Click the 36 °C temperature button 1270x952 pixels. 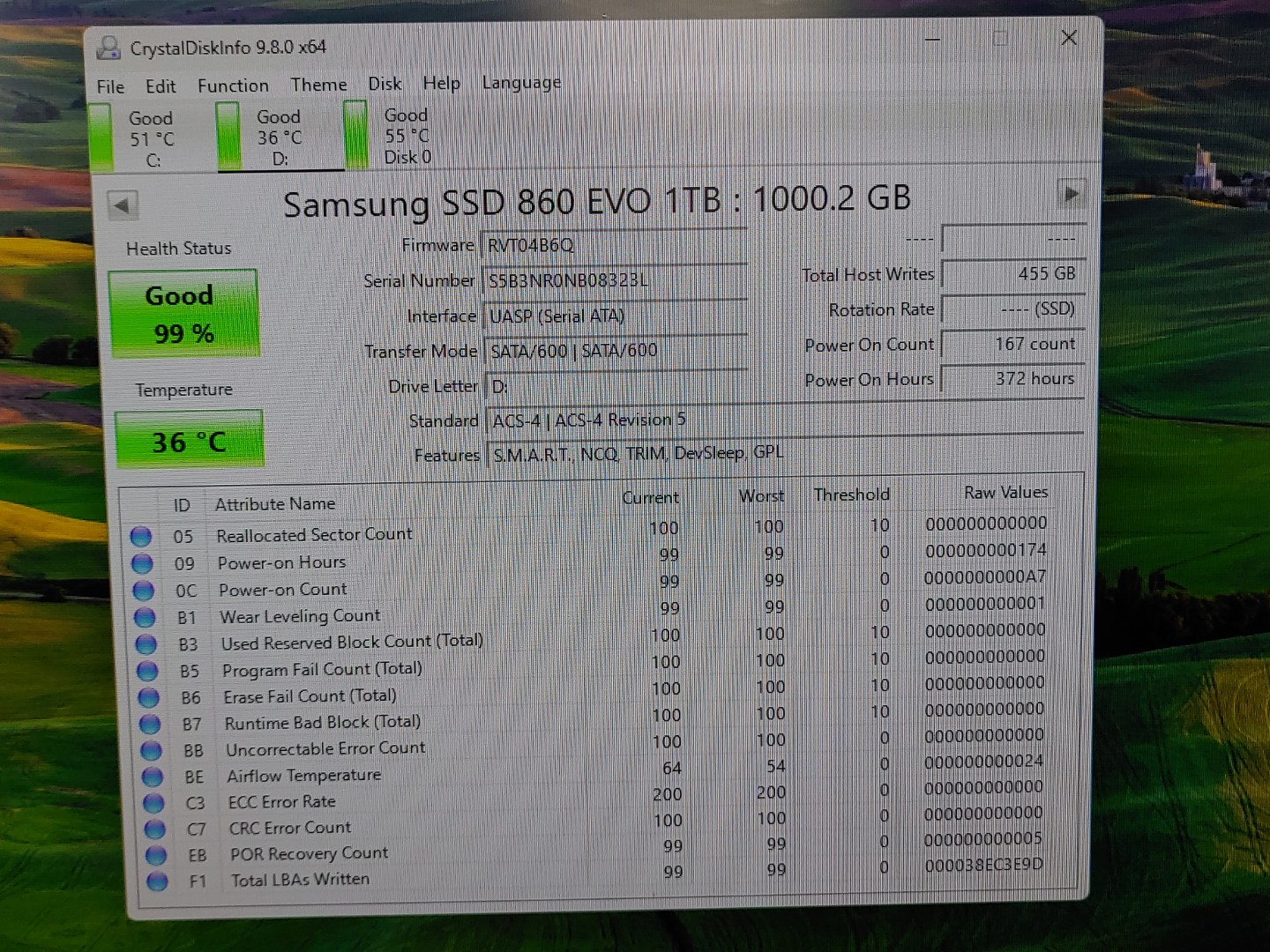pos(189,441)
